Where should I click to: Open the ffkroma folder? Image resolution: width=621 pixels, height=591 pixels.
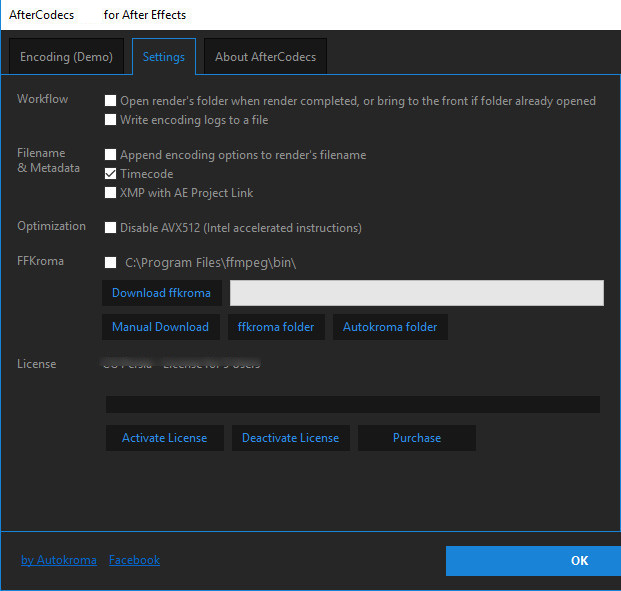[x=276, y=327]
